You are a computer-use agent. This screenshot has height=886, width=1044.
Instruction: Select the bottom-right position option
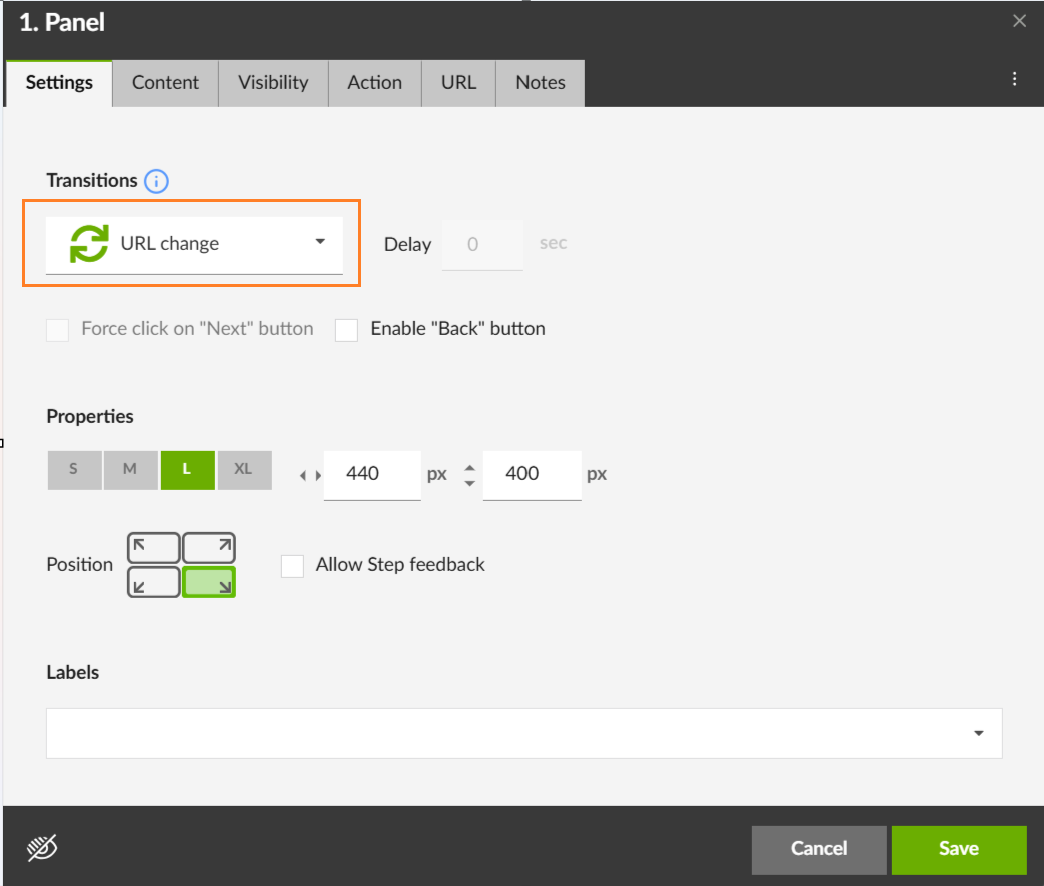pyautogui.click(x=209, y=582)
